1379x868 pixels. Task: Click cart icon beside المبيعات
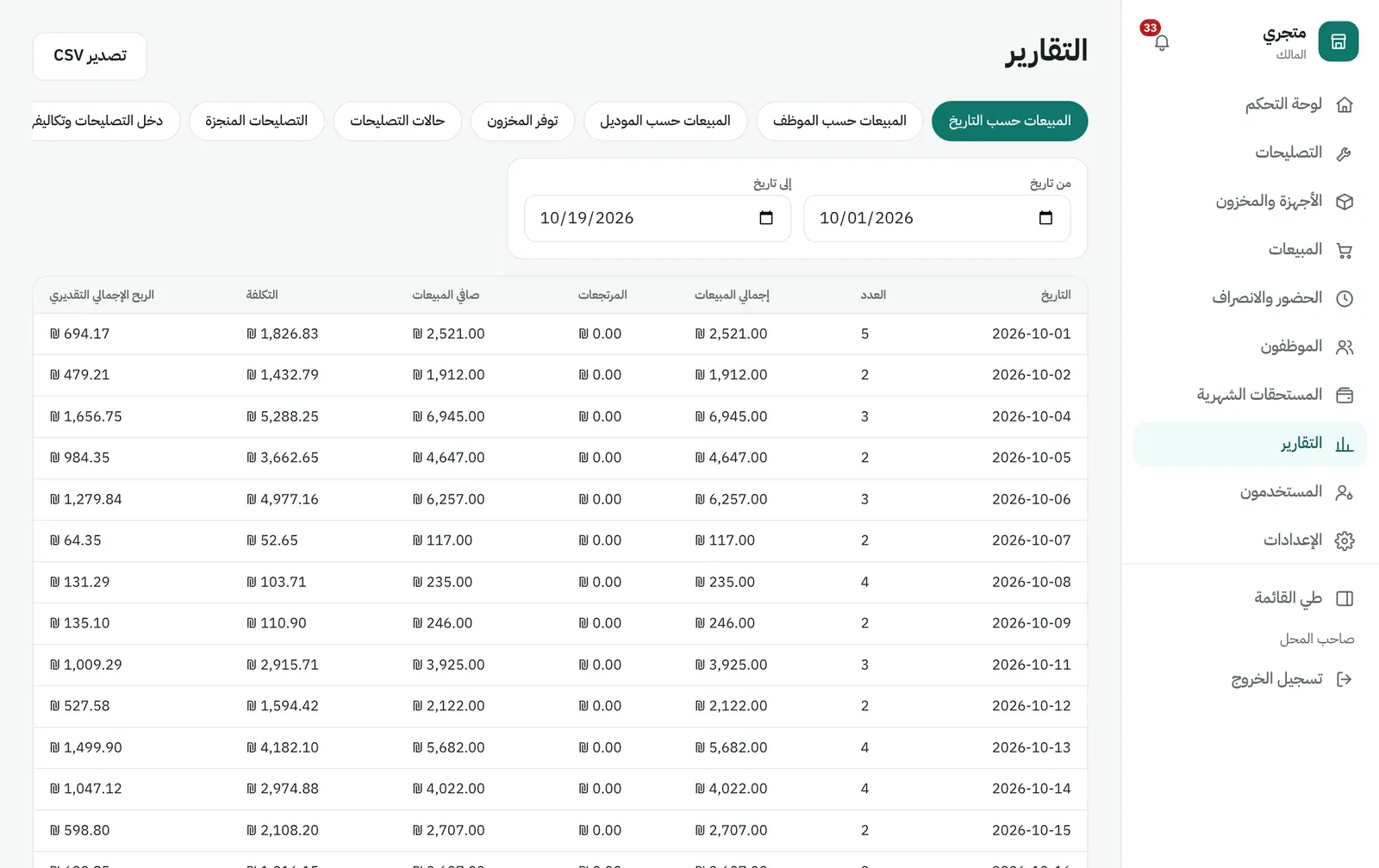1344,250
